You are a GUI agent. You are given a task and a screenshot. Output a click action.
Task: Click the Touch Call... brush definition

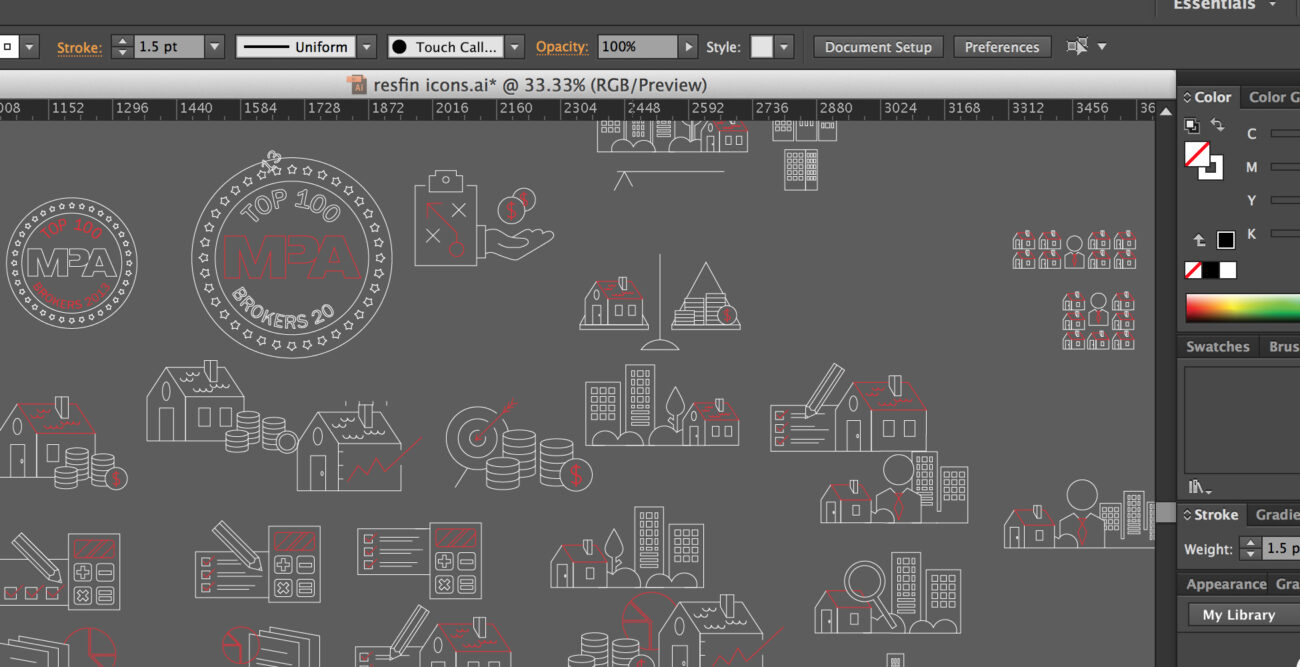[x=446, y=47]
